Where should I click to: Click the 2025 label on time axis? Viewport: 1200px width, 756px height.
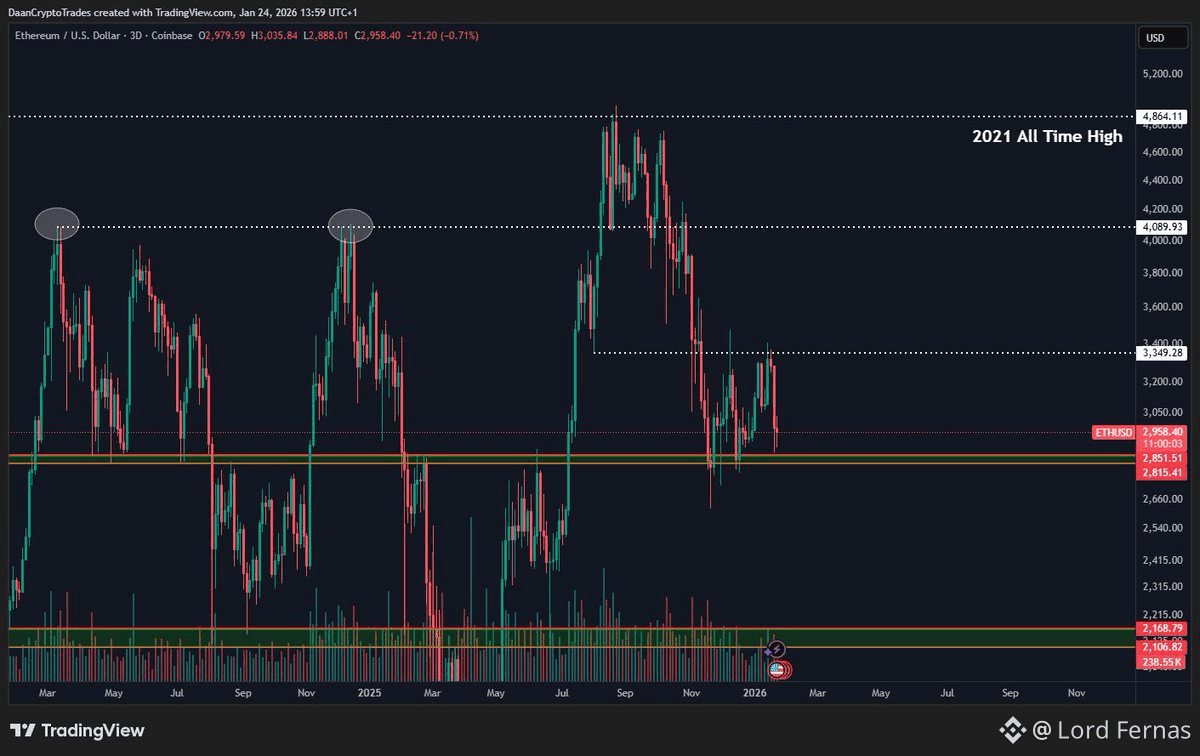tap(370, 692)
